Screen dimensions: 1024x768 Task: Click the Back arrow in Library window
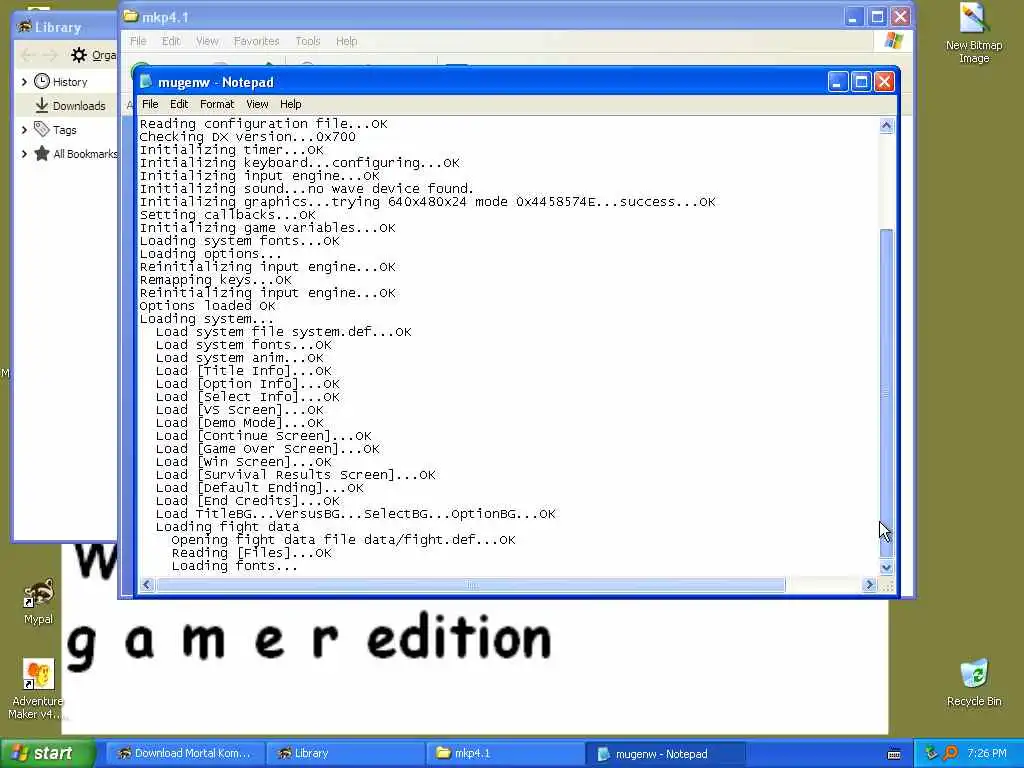pos(27,55)
